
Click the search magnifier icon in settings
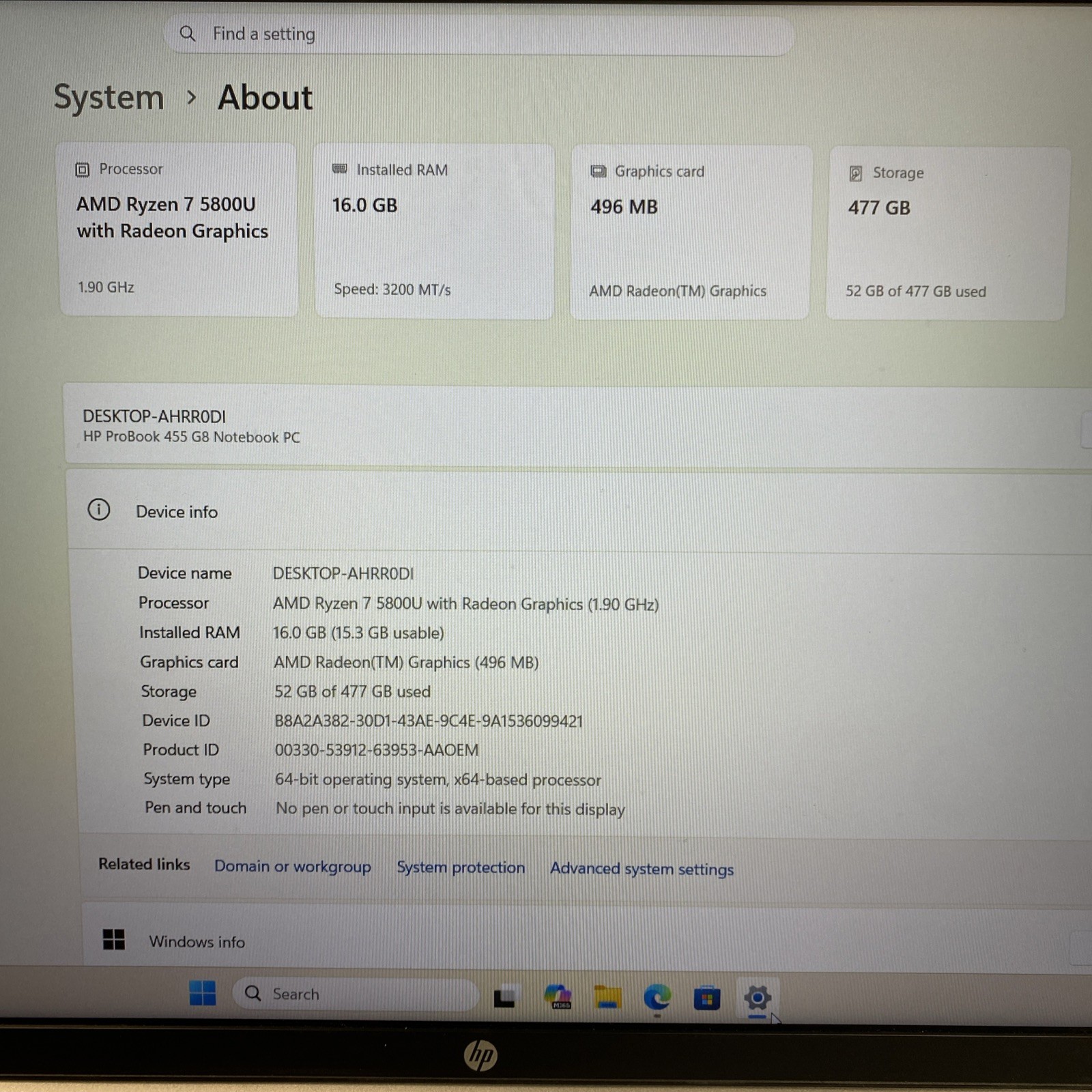[187, 33]
